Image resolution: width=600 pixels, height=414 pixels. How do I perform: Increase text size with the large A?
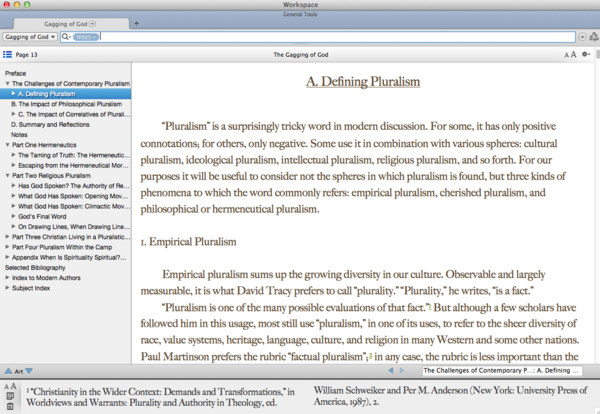pyautogui.click(x=573, y=55)
